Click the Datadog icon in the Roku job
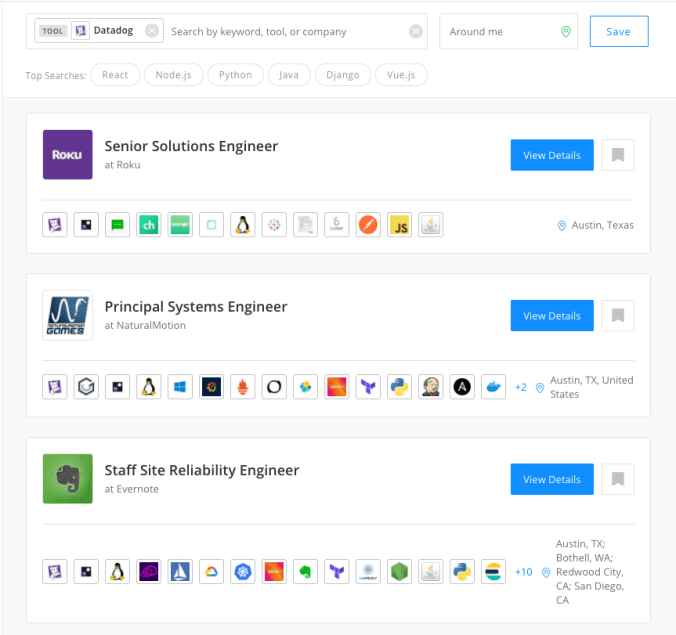 point(55,225)
